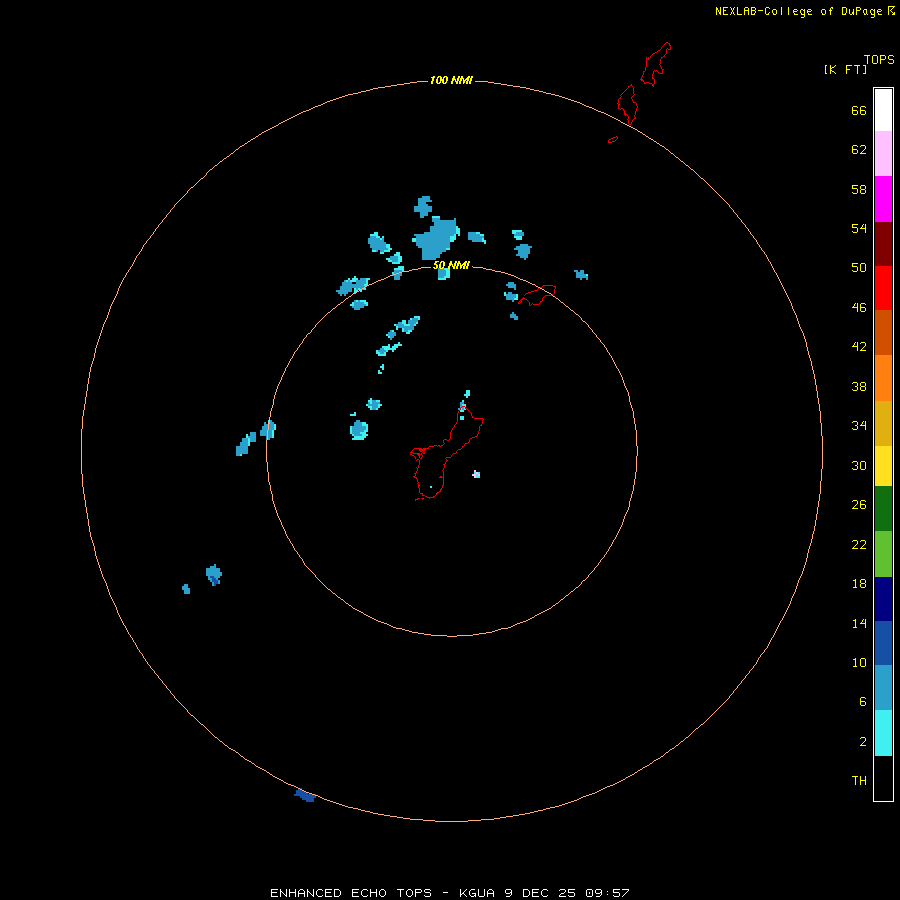900x900 pixels.
Task: Click the yellow 30 kft legend swatch
Action: [883, 466]
